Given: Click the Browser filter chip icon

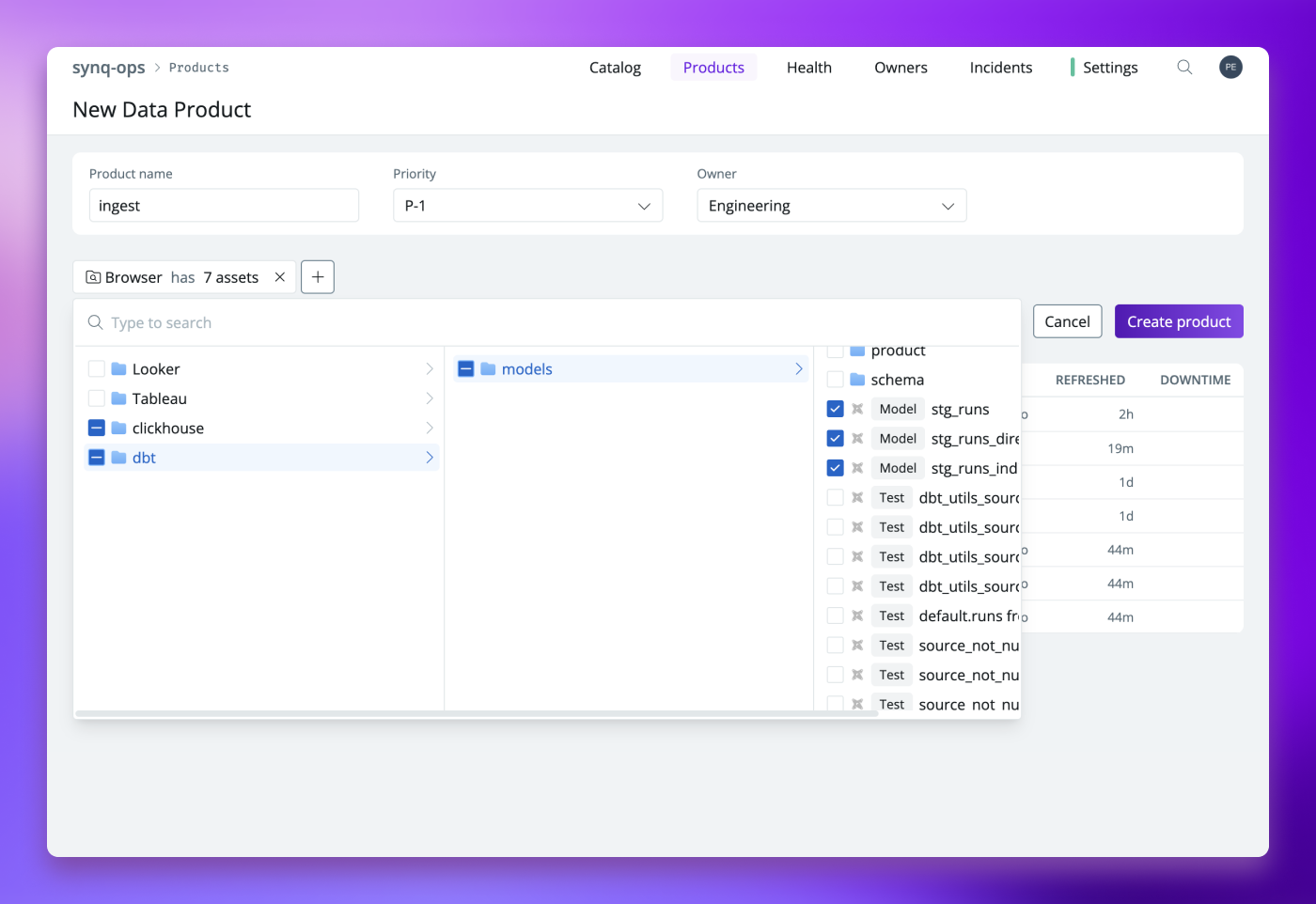Looking at the screenshot, I should click(x=93, y=277).
